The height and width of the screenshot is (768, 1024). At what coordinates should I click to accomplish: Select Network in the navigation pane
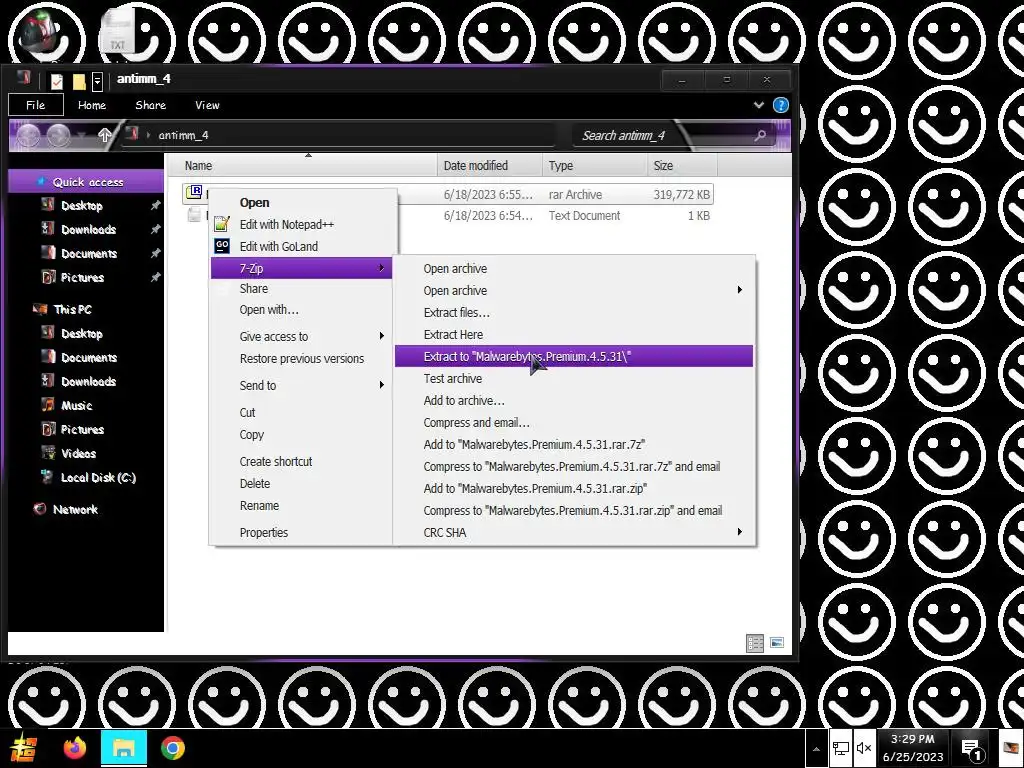point(75,509)
